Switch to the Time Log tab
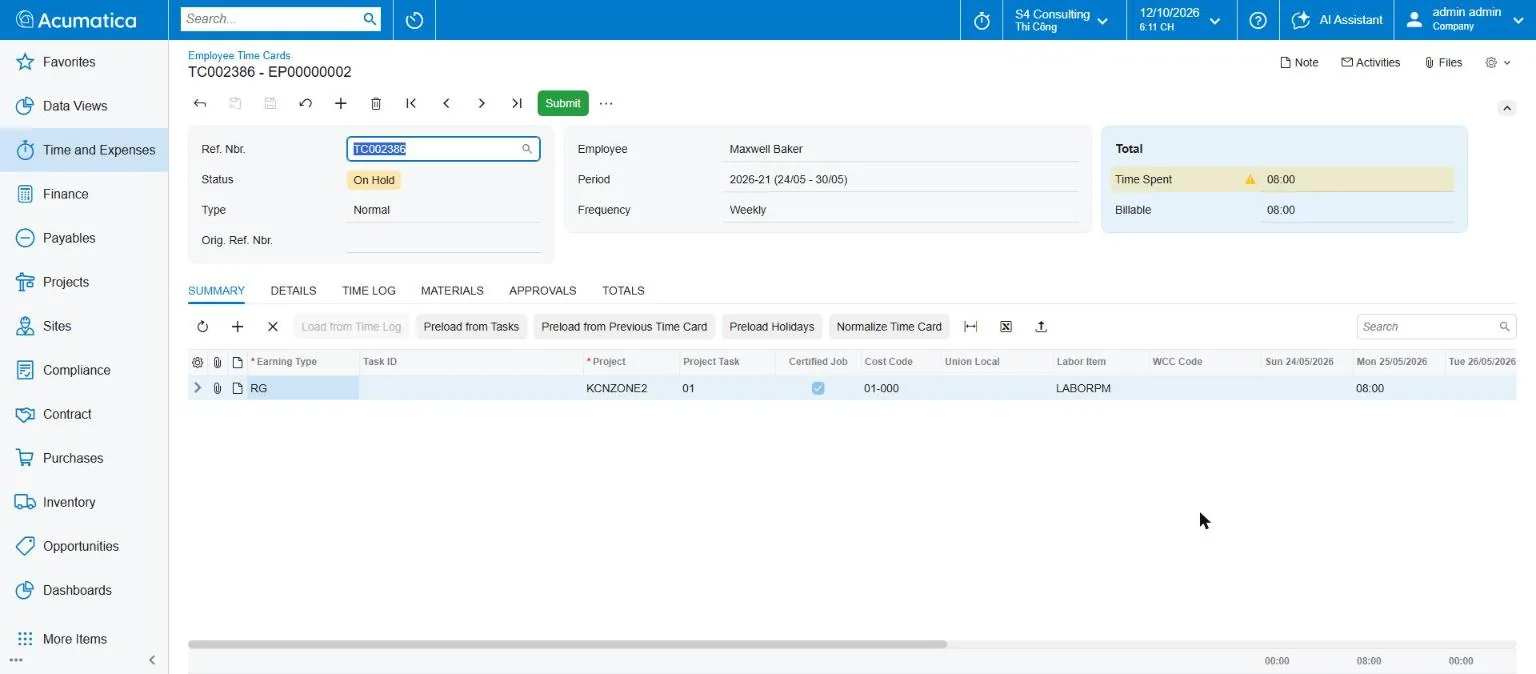Image resolution: width=1536 pixels, height=674 pixels. point(369,291)
